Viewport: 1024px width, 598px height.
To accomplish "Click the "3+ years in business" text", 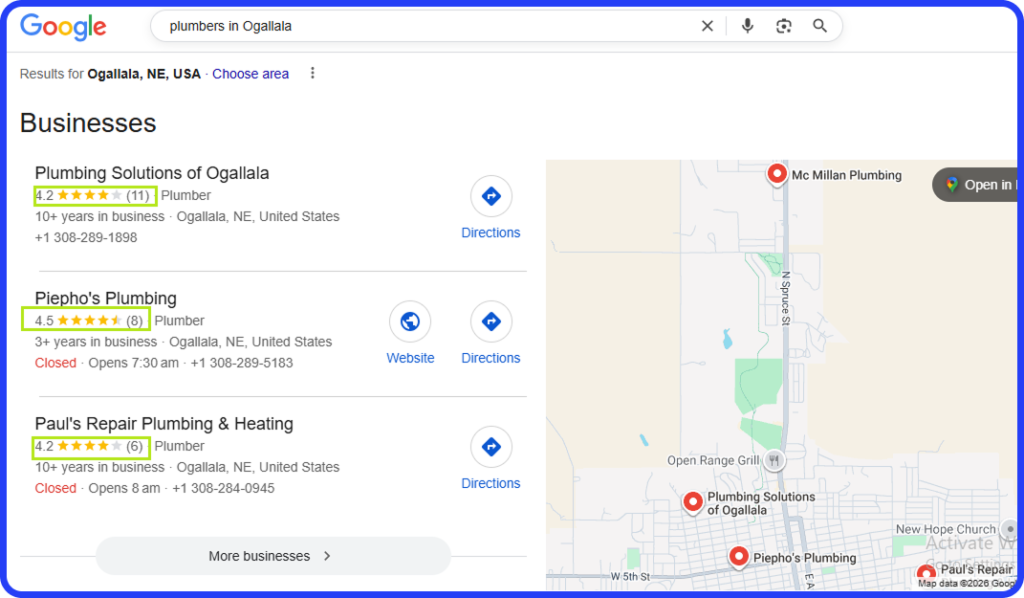I will point(96,342).
